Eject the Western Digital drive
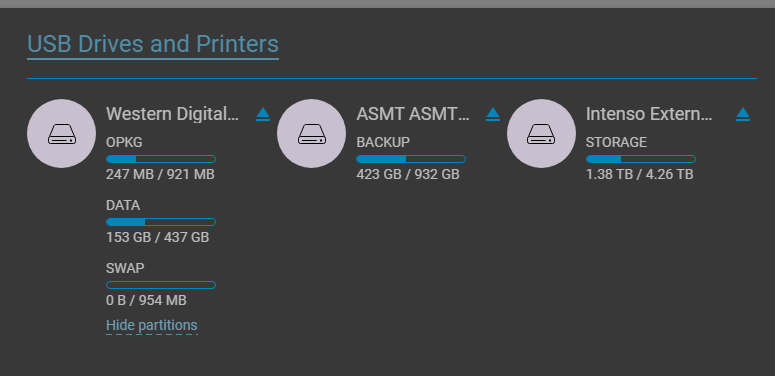 263,114
